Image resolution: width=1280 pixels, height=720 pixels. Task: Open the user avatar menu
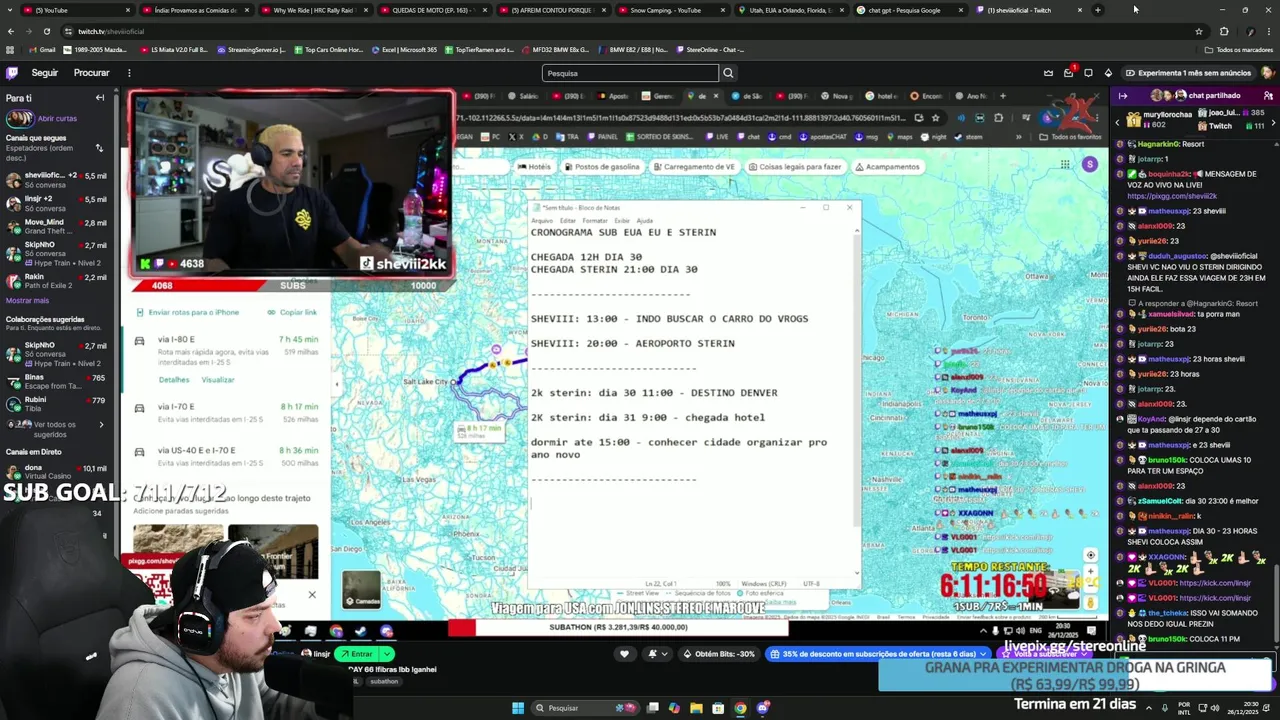pyautogui.click(x=1267, y=73)
